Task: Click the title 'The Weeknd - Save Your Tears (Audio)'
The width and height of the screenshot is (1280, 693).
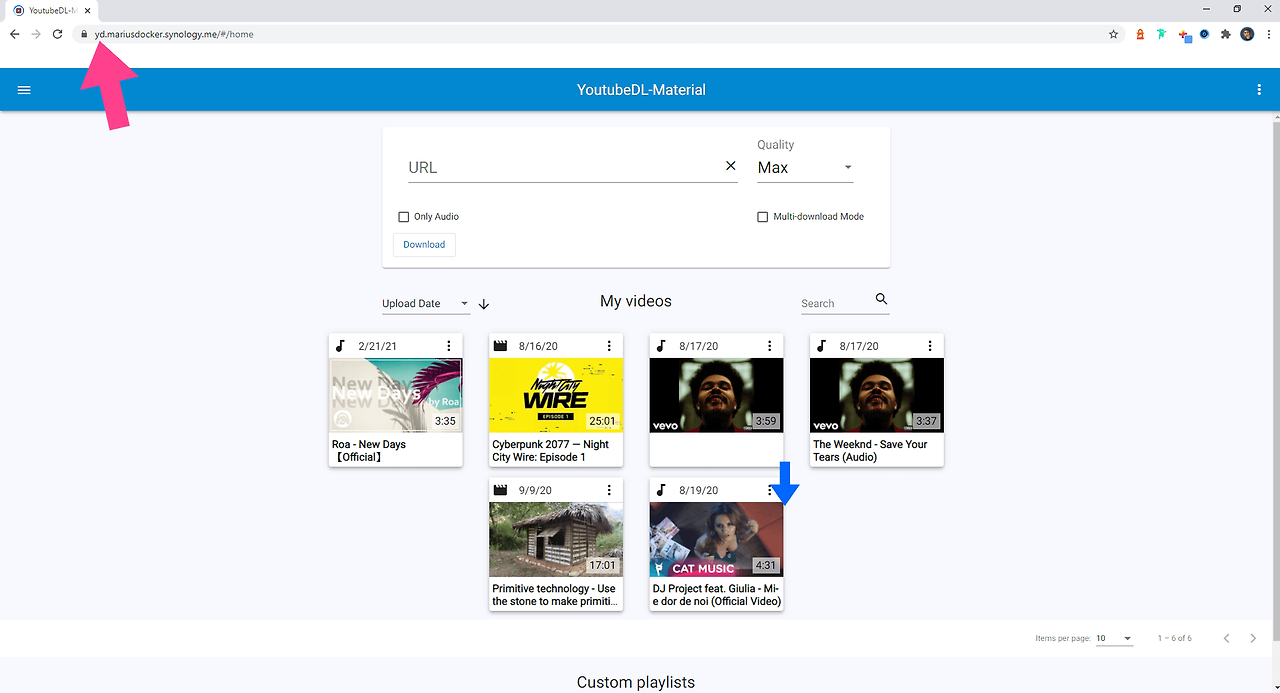Action: pyautogui.click(x=870, y=451)
